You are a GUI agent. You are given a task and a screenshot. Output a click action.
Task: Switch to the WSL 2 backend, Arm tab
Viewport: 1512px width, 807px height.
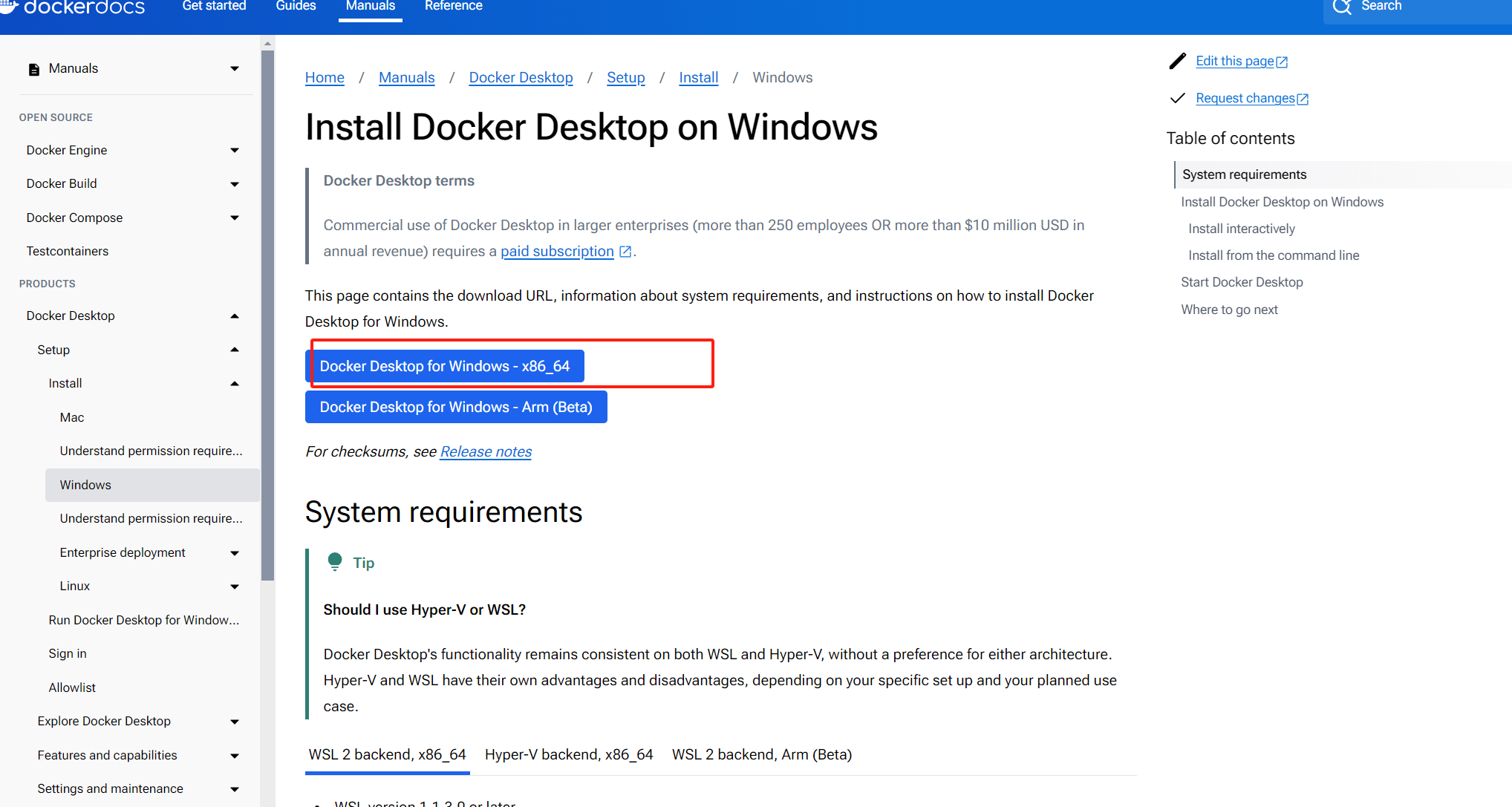pos(761,754)
